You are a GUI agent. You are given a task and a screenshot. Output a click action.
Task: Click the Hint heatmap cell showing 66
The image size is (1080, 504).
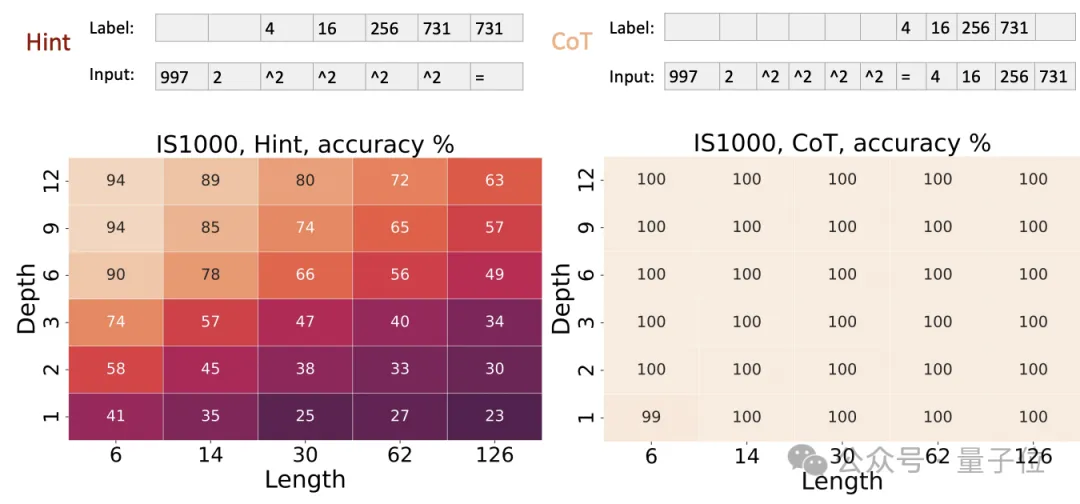click(305, 275)
